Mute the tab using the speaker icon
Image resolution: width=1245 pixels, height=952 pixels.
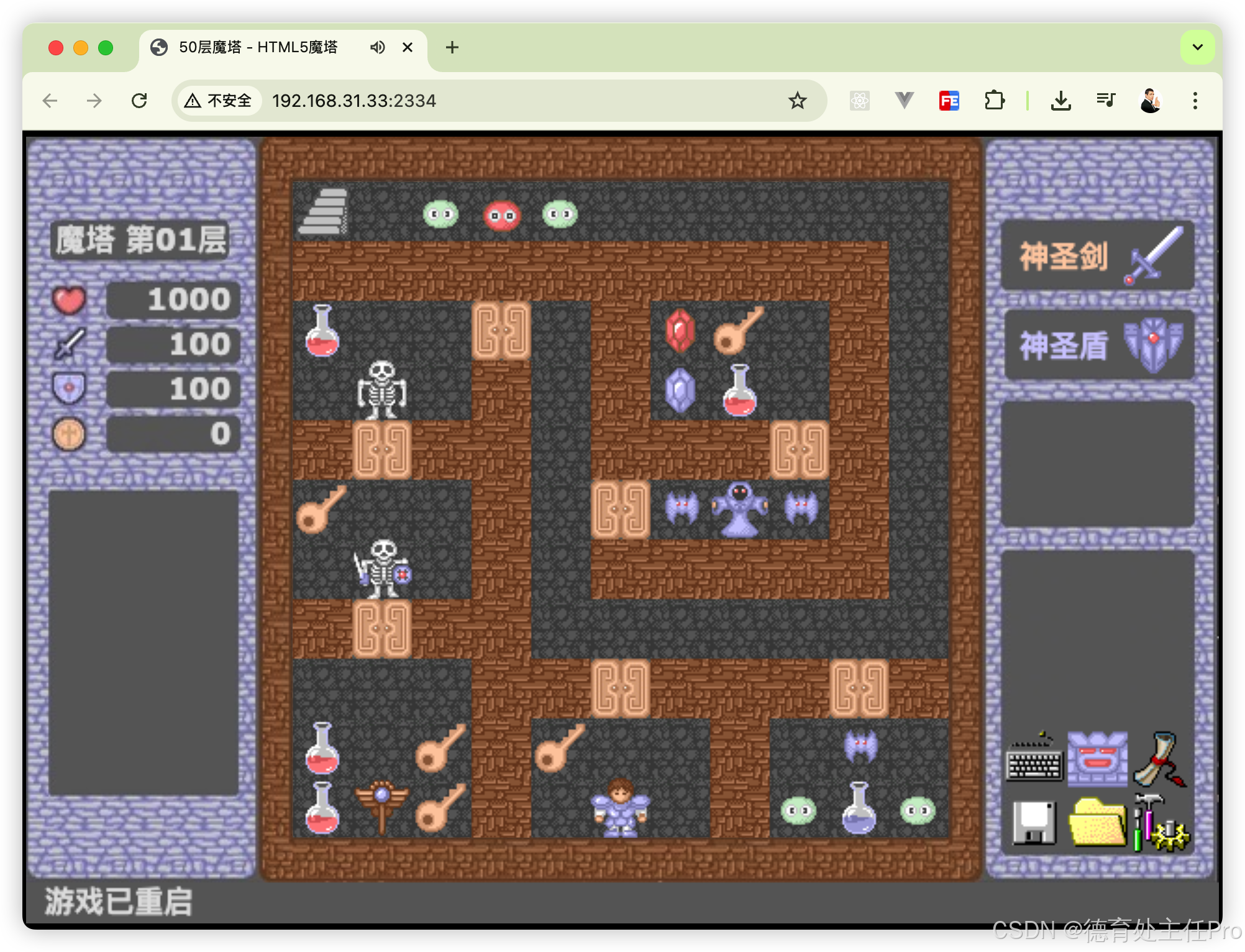377,47
